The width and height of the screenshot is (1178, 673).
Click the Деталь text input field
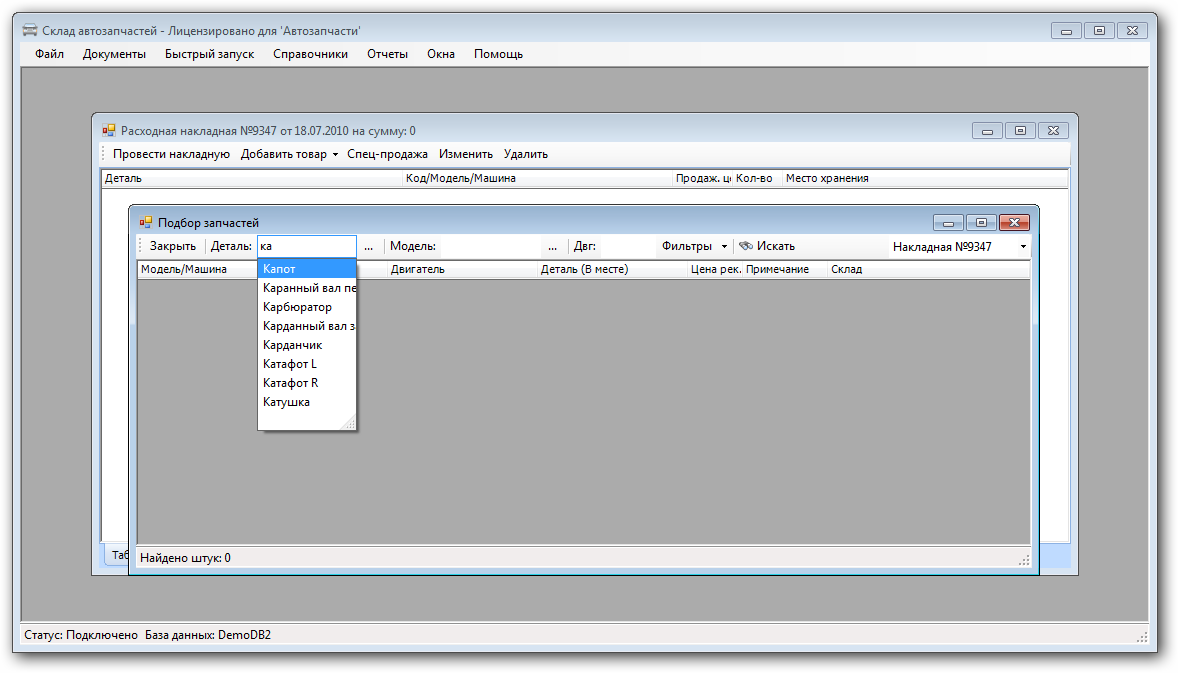tap(306, 246)
